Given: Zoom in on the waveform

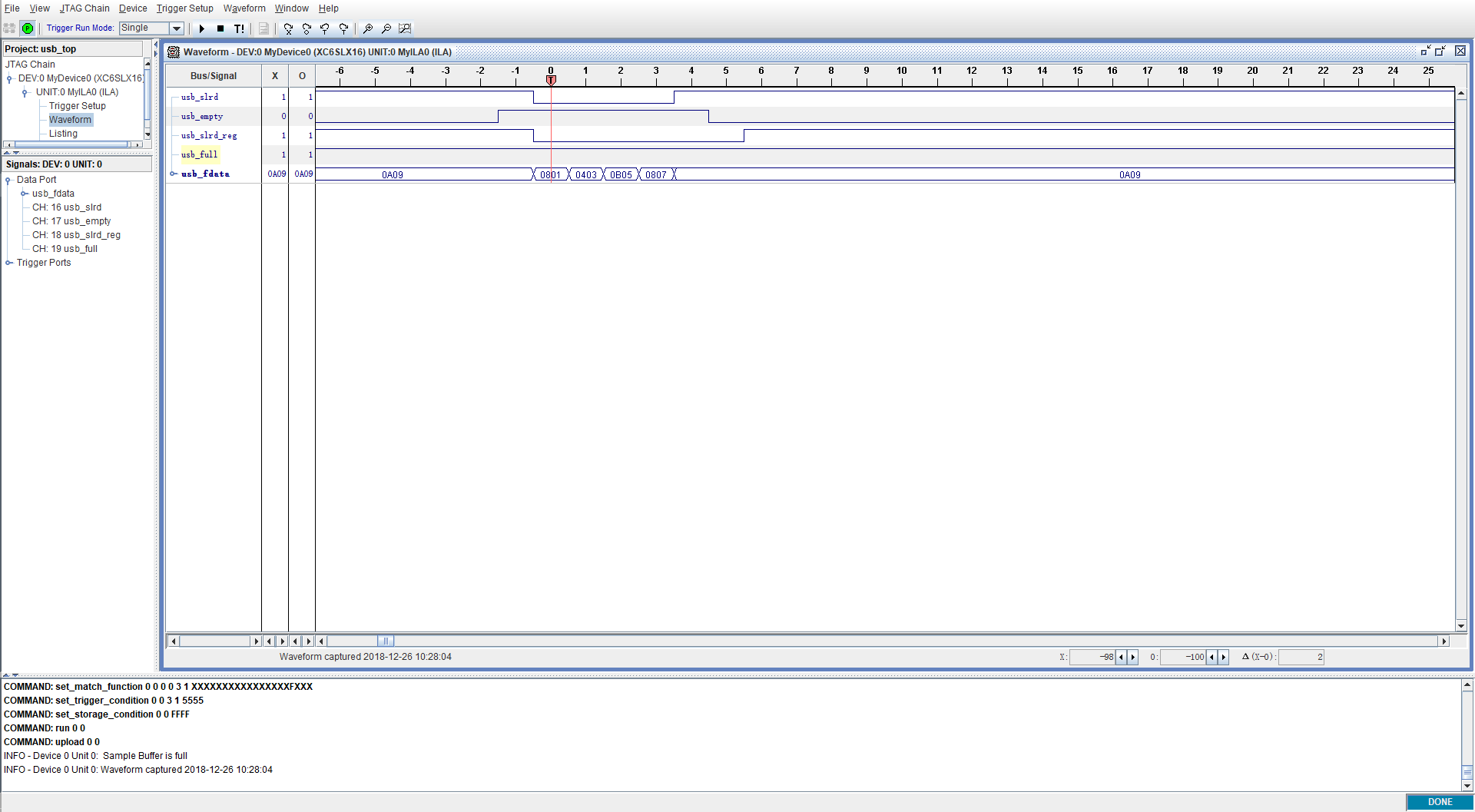Looking at the screenshot, I should 368,28.
